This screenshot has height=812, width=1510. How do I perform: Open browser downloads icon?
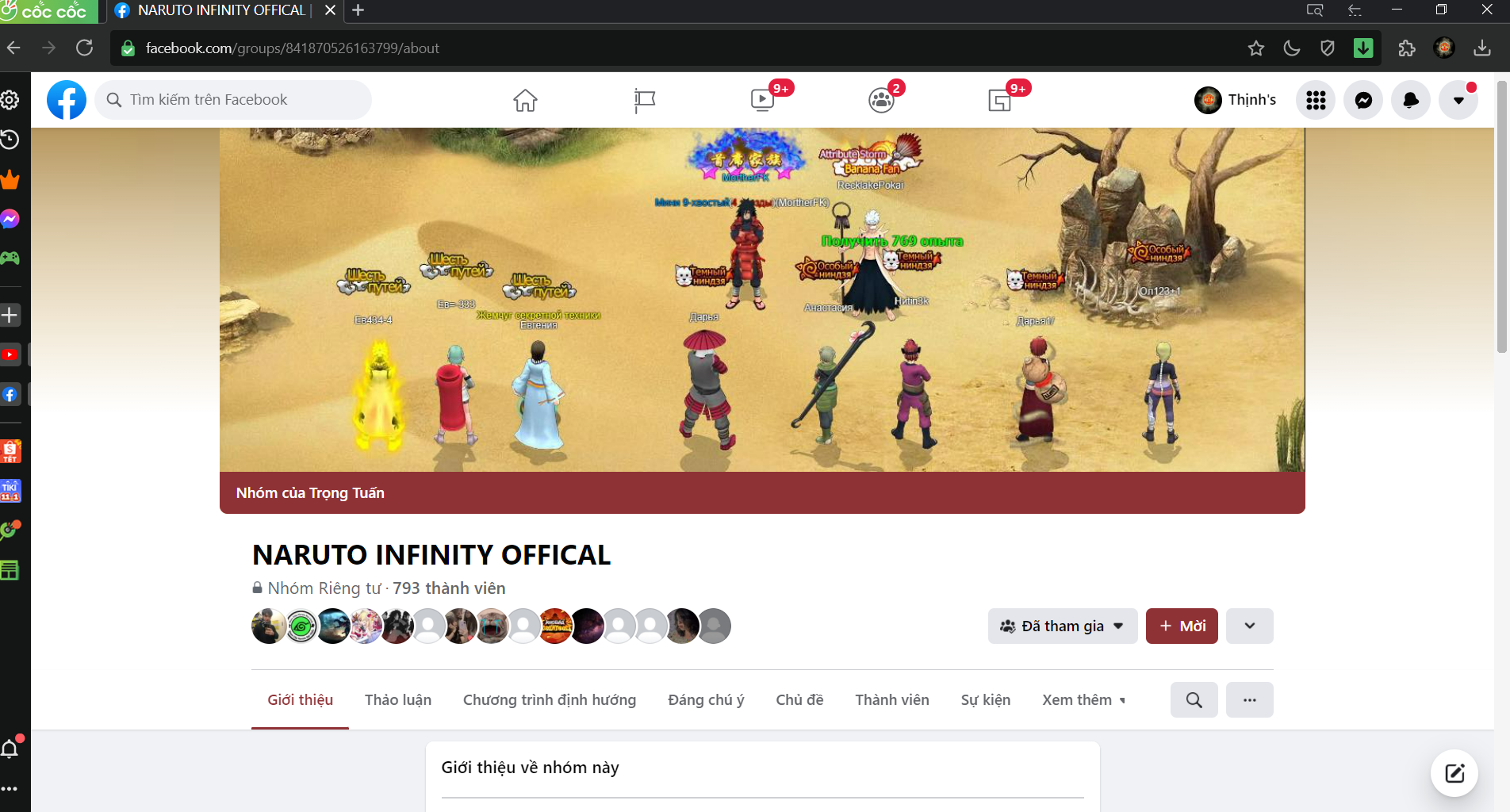click(1481, 48)
